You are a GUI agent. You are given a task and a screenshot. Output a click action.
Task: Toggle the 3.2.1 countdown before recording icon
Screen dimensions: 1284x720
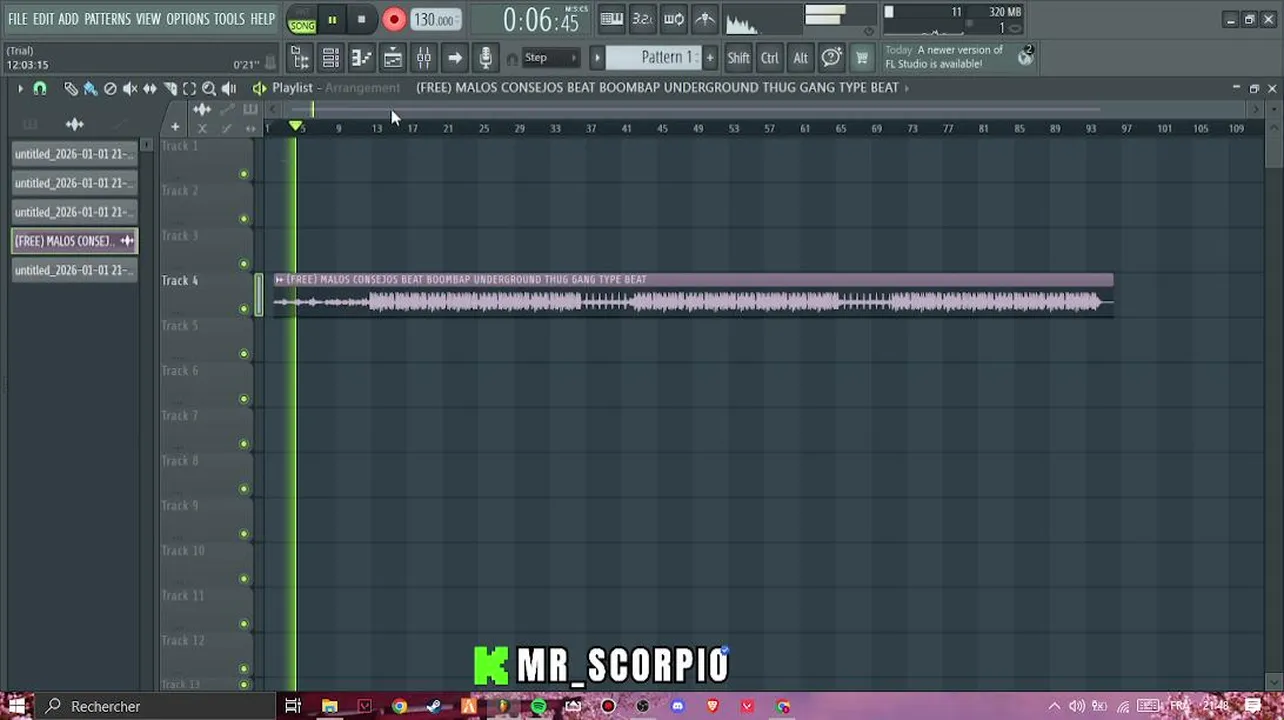coord(643,19)
